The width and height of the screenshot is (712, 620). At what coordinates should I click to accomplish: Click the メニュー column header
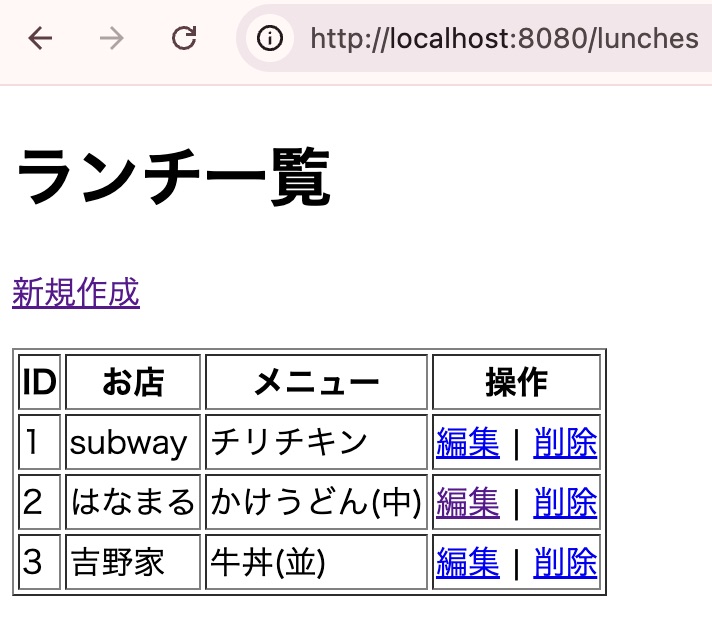click(316, 382)
